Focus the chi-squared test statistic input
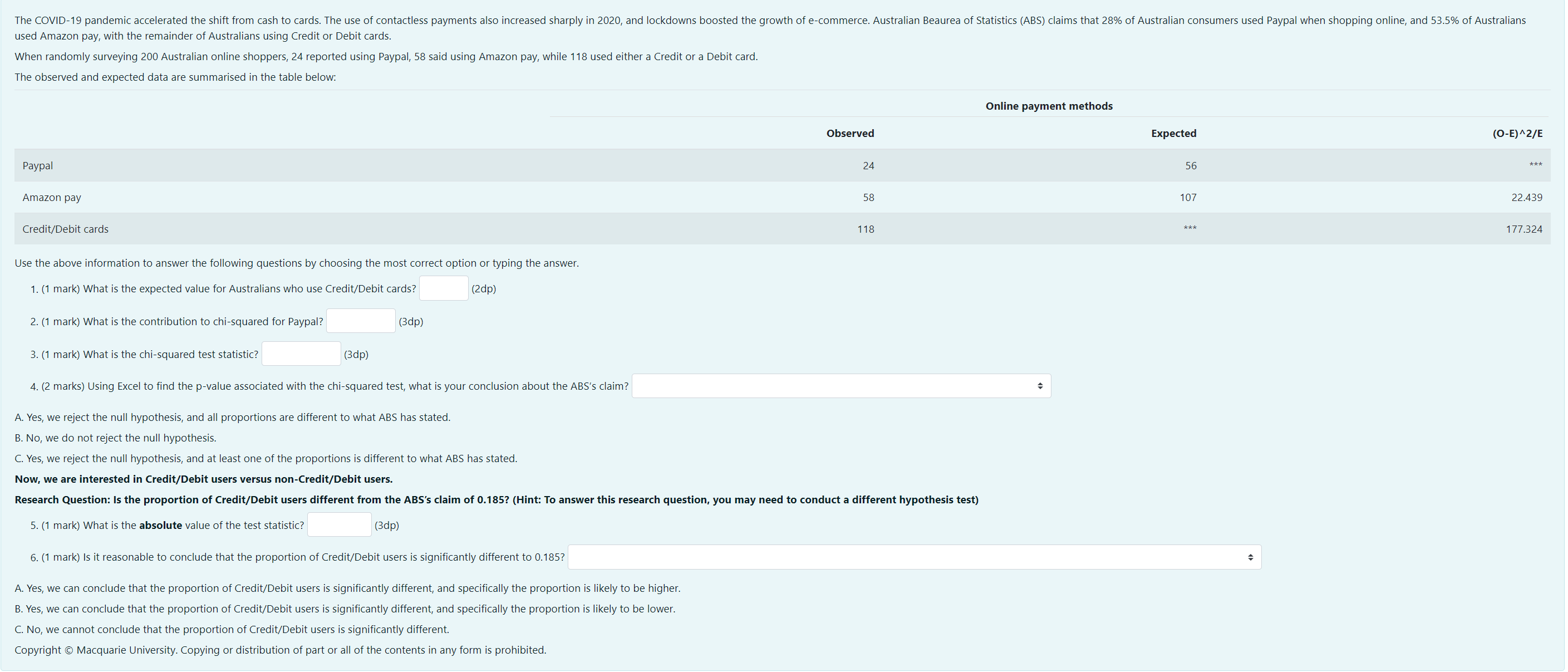1568x672 pixels. (x=301, y=354)
